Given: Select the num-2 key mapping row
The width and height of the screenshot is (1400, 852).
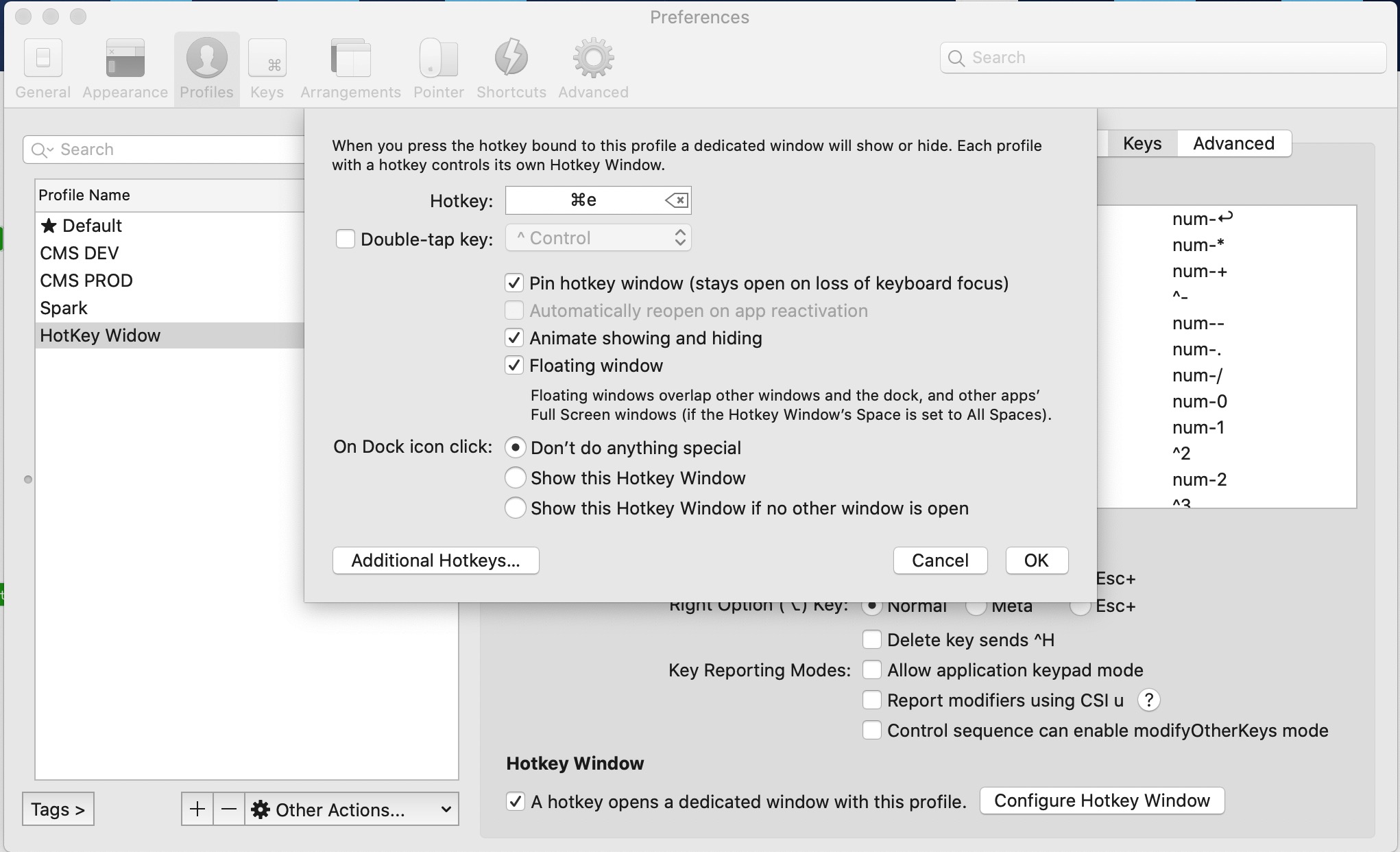Looking at the screenshot, I should coord(1226,480).
